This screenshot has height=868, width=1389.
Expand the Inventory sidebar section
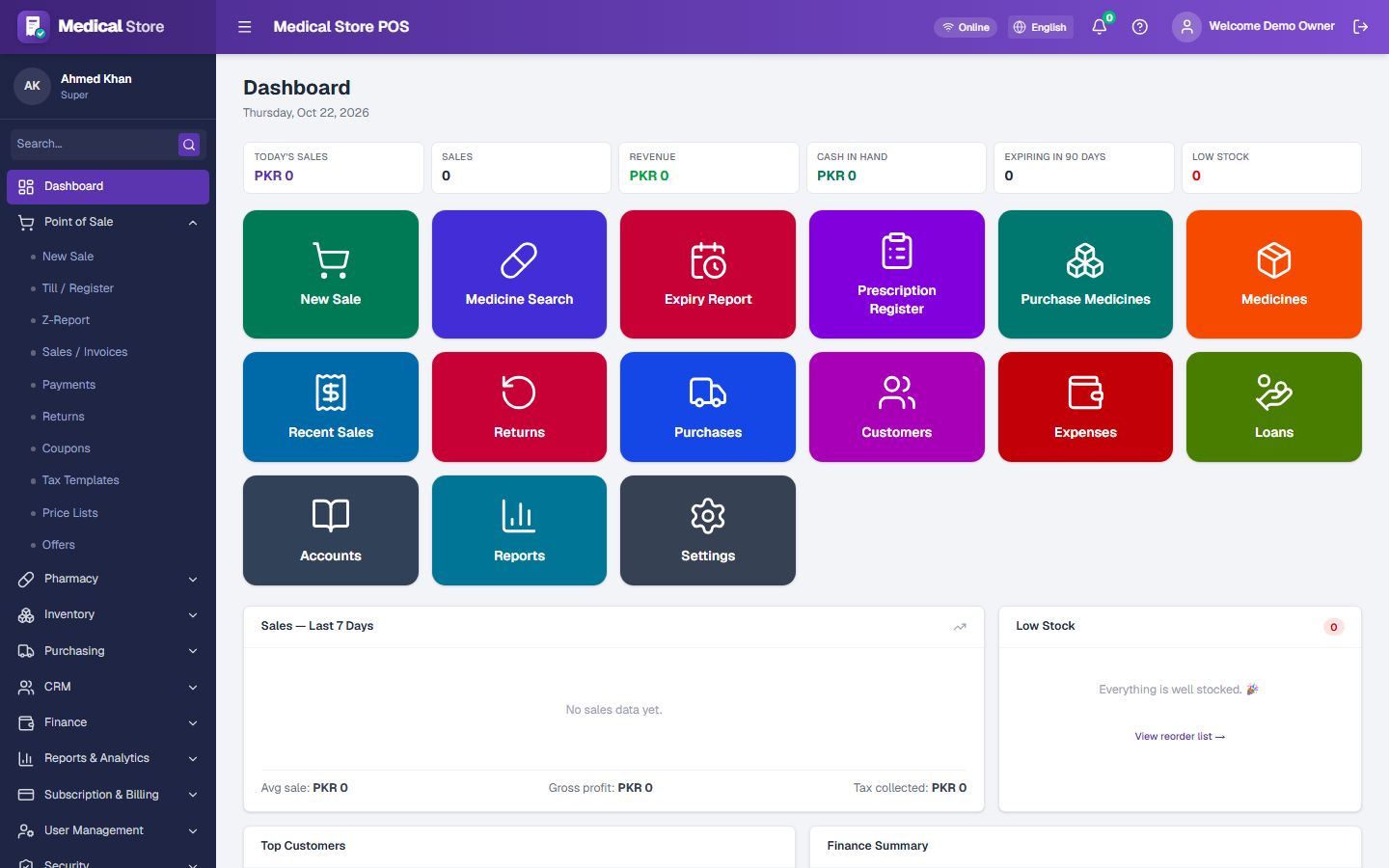click(x=108, y=614)
